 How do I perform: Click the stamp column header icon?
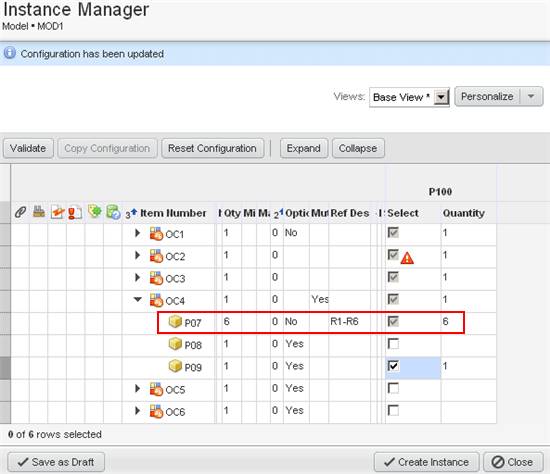click(39, 212)
